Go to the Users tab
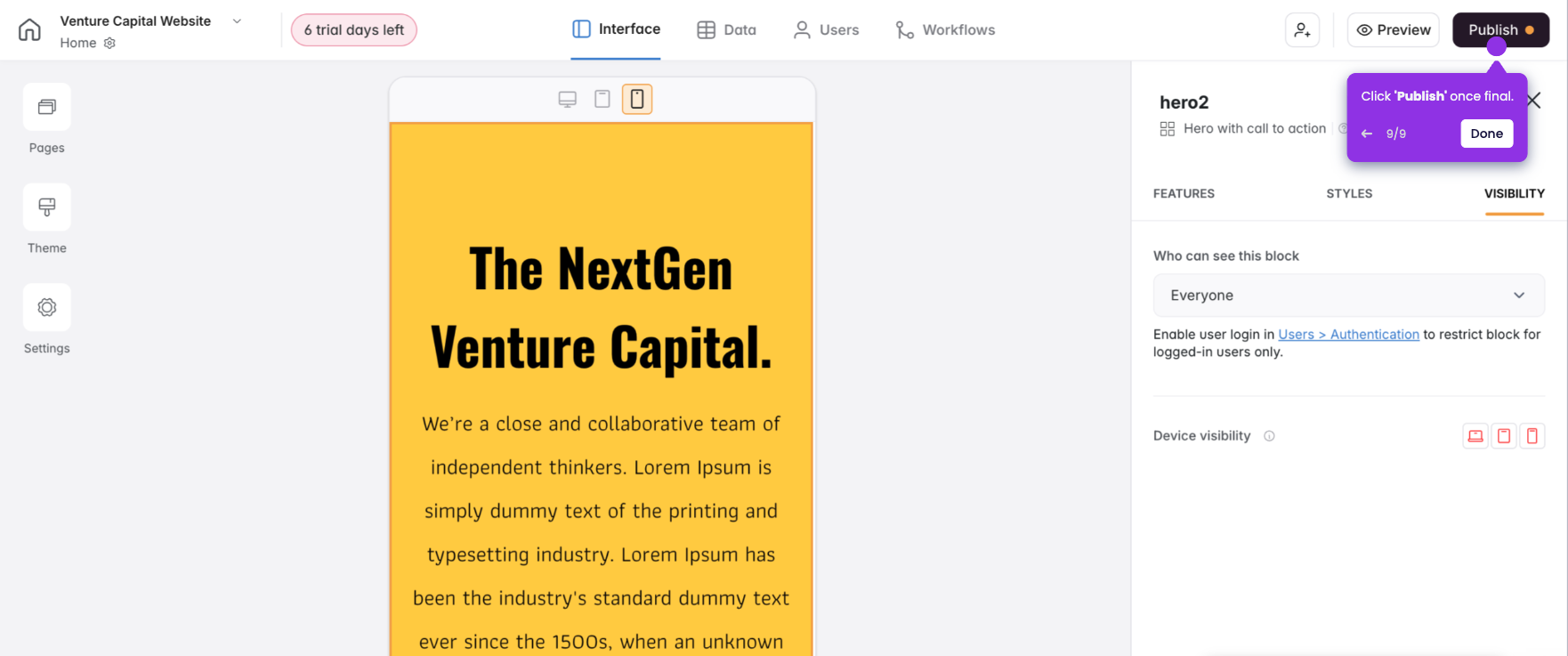This screenshot has height=656, width=1568. pyautogui.click(x=826, y=30)
